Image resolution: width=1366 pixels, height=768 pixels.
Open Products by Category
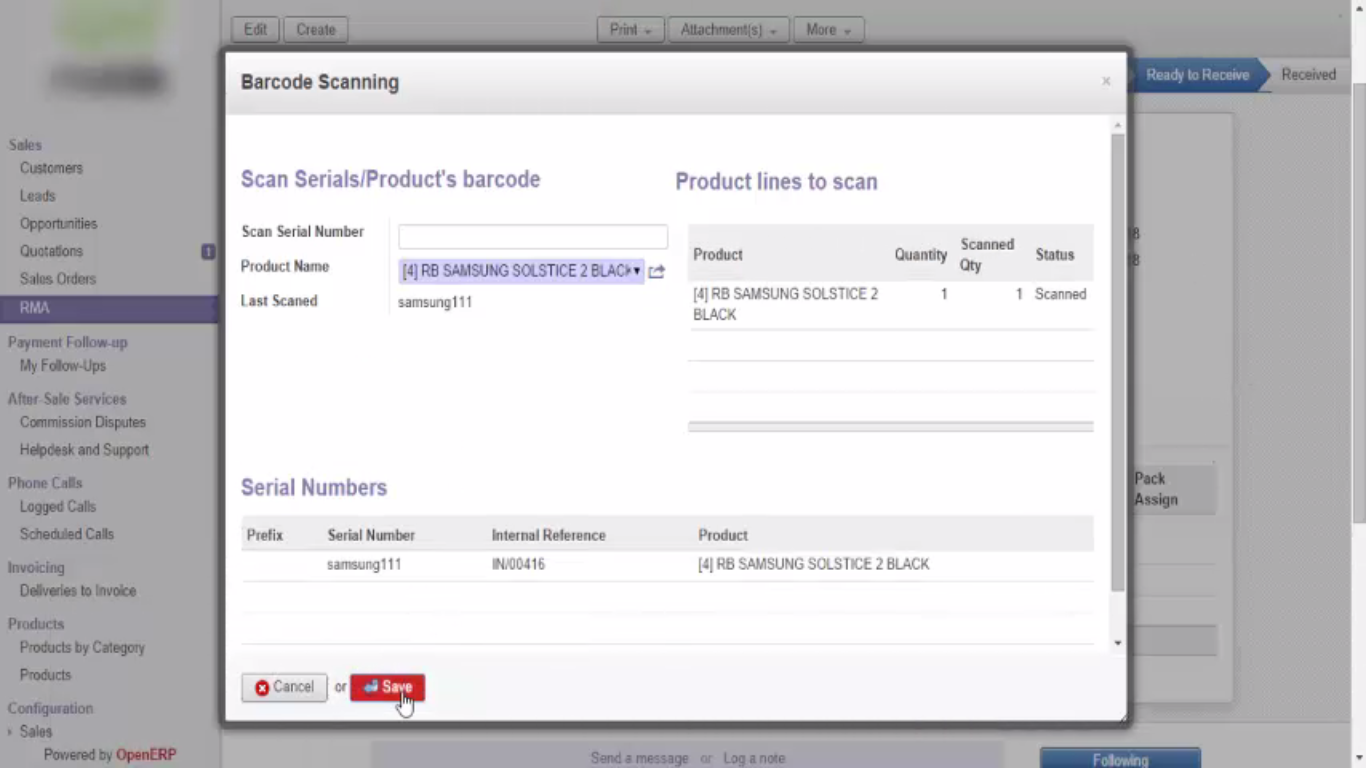point(82,648)
